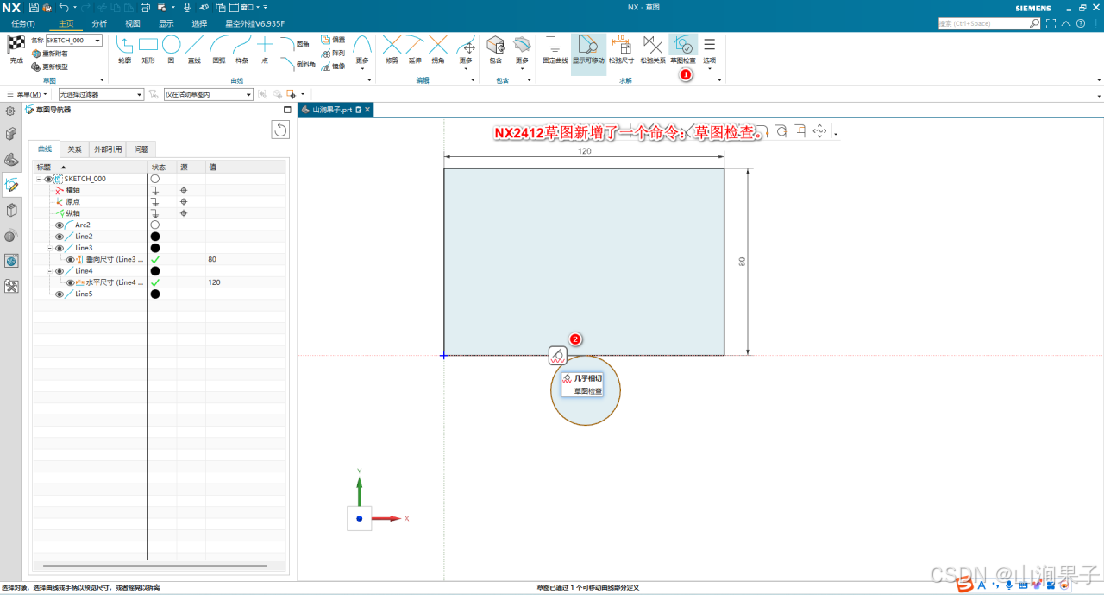Viewport: 1104px width, 595px height.
Task: Open the Sketch Navigator sidebar icon
Action: pyautogui.click(x=11, y=185)
